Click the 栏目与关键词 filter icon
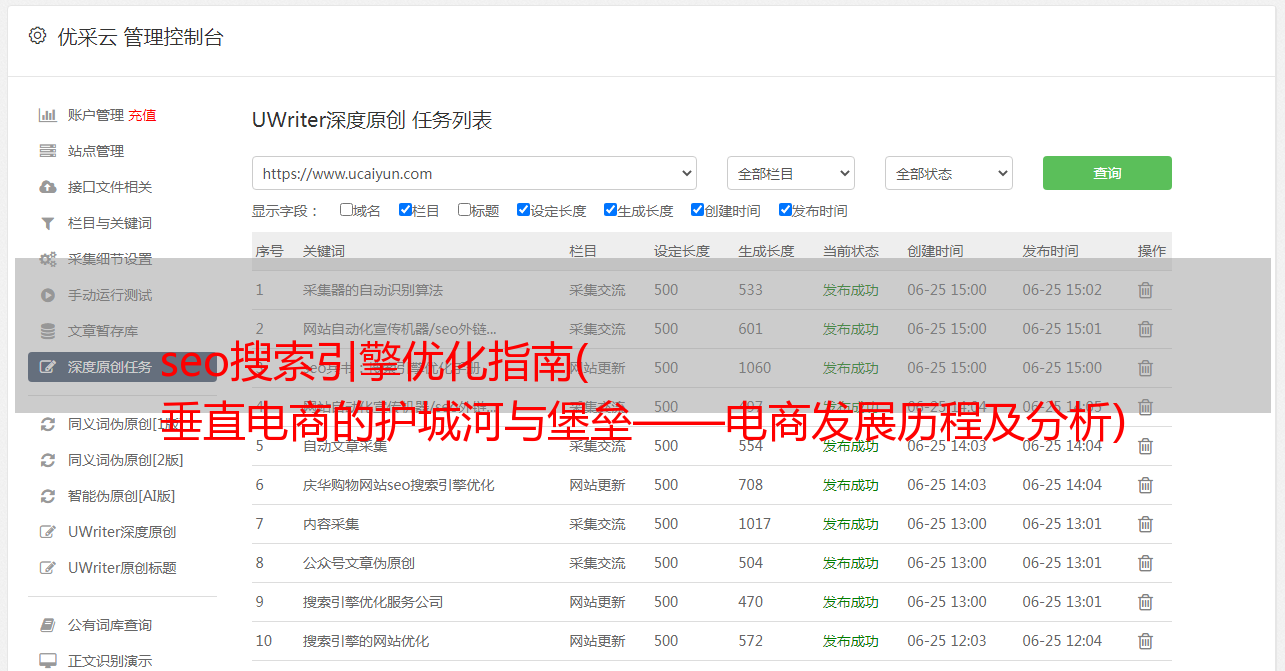 pyautogui.click(x=47, y=223)
